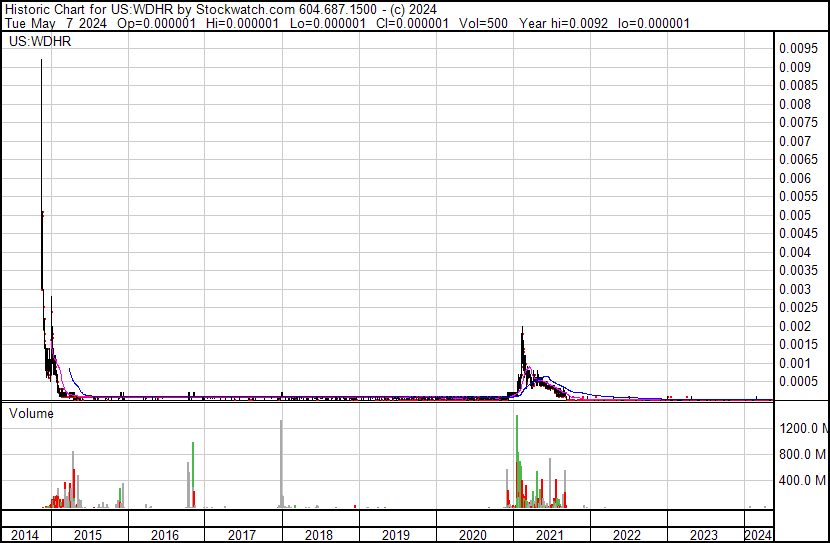830x543 pixels.
Task: Click the 400.0 M volume axis label
Action: click(x=803, y=481)
